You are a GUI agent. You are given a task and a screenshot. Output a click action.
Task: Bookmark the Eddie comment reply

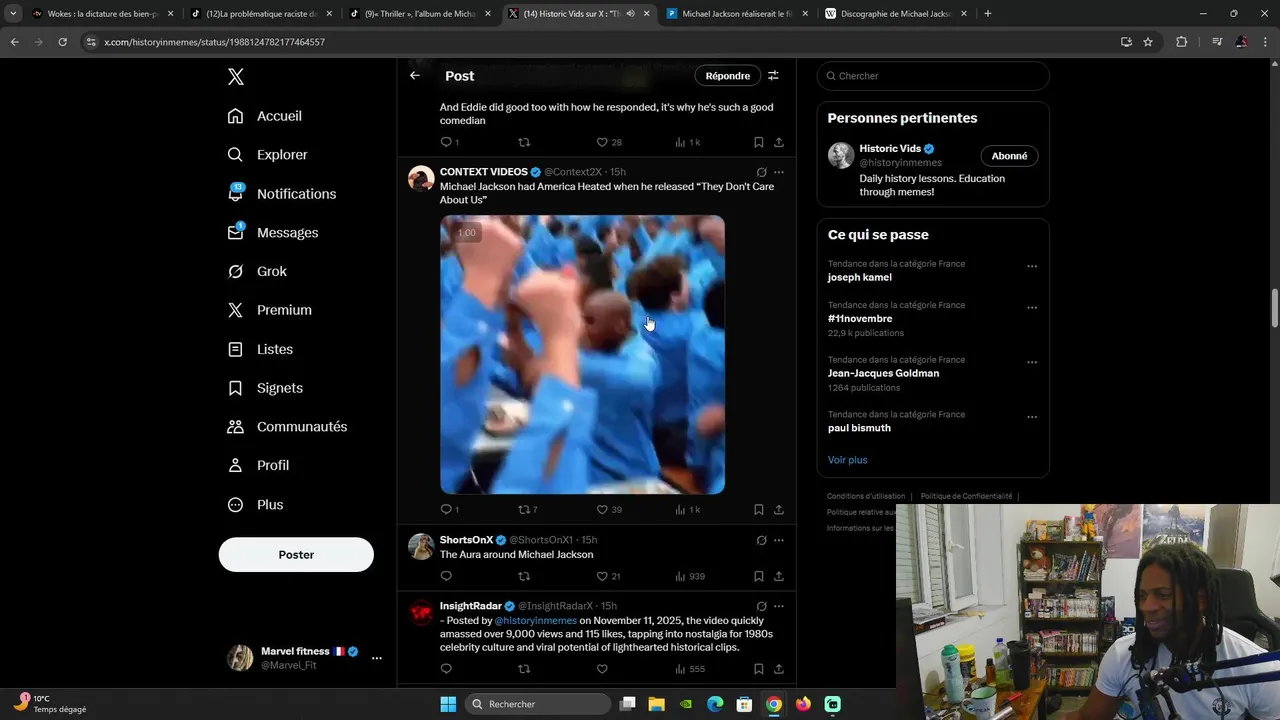(x=759, y=143)
